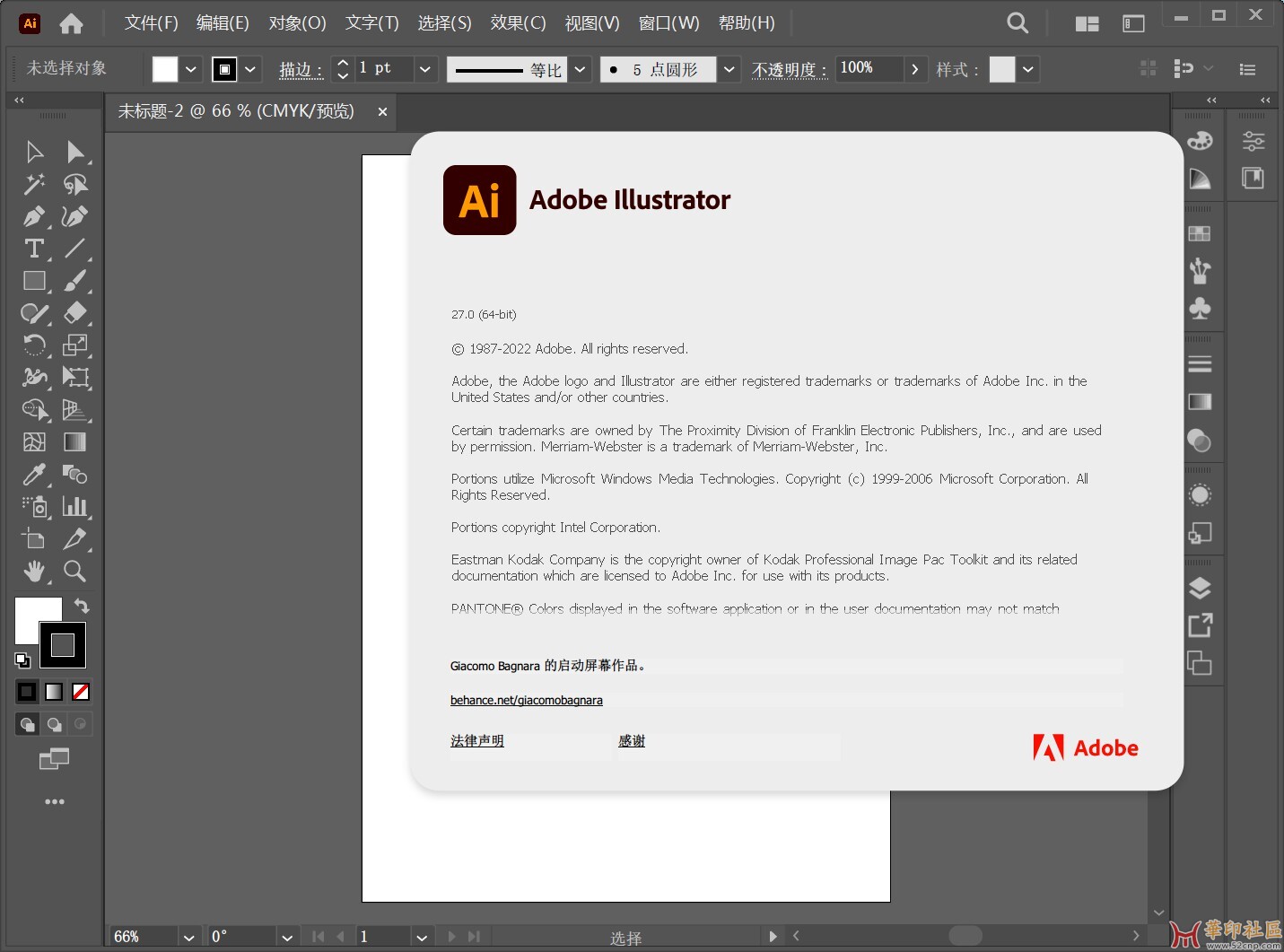Open brush definition dropdown

pos(729,69)
